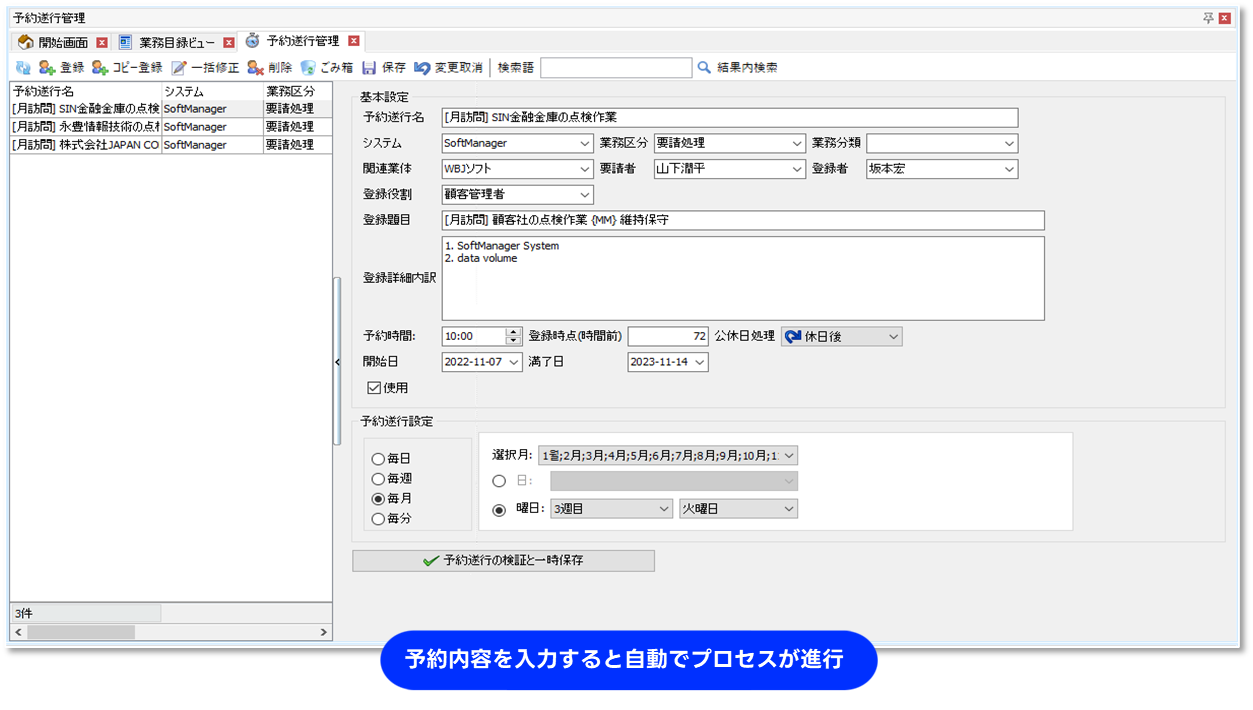Screen dimensions: 1253x710
Task: Click the 削除 delete icon
Action: tap(256, 68)
